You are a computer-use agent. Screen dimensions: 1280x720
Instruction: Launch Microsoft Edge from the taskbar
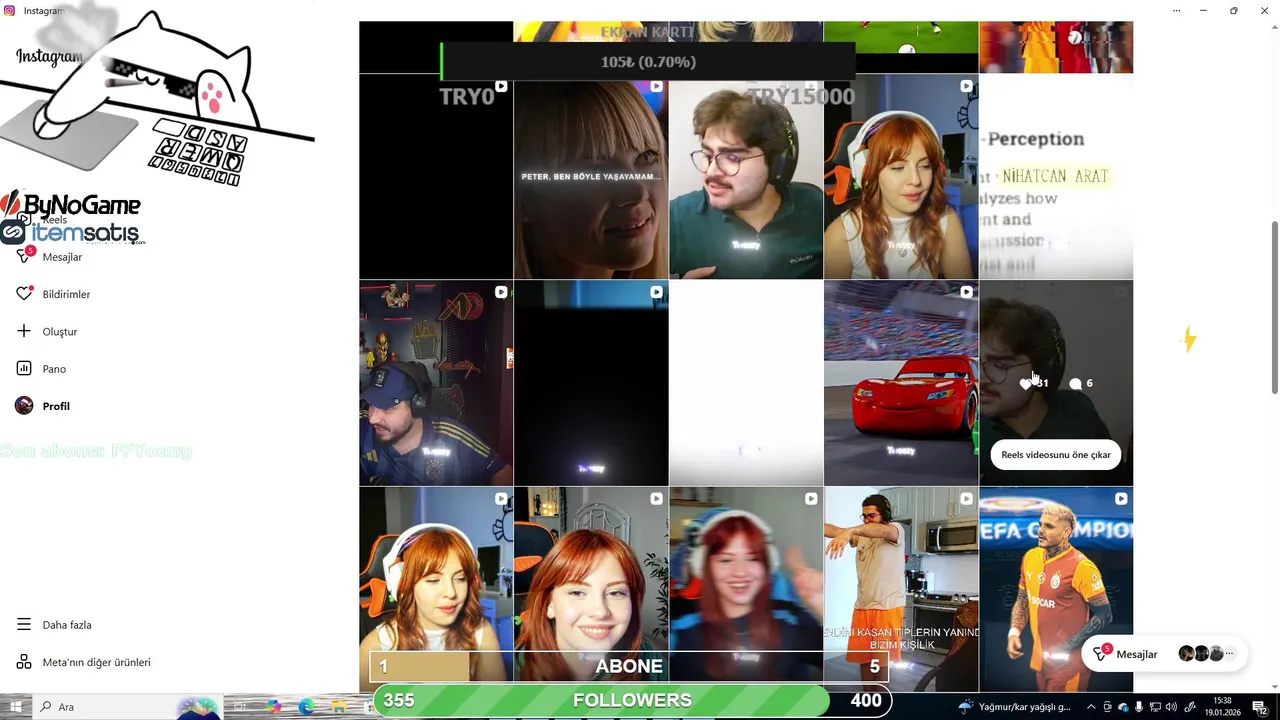(306, 707)
